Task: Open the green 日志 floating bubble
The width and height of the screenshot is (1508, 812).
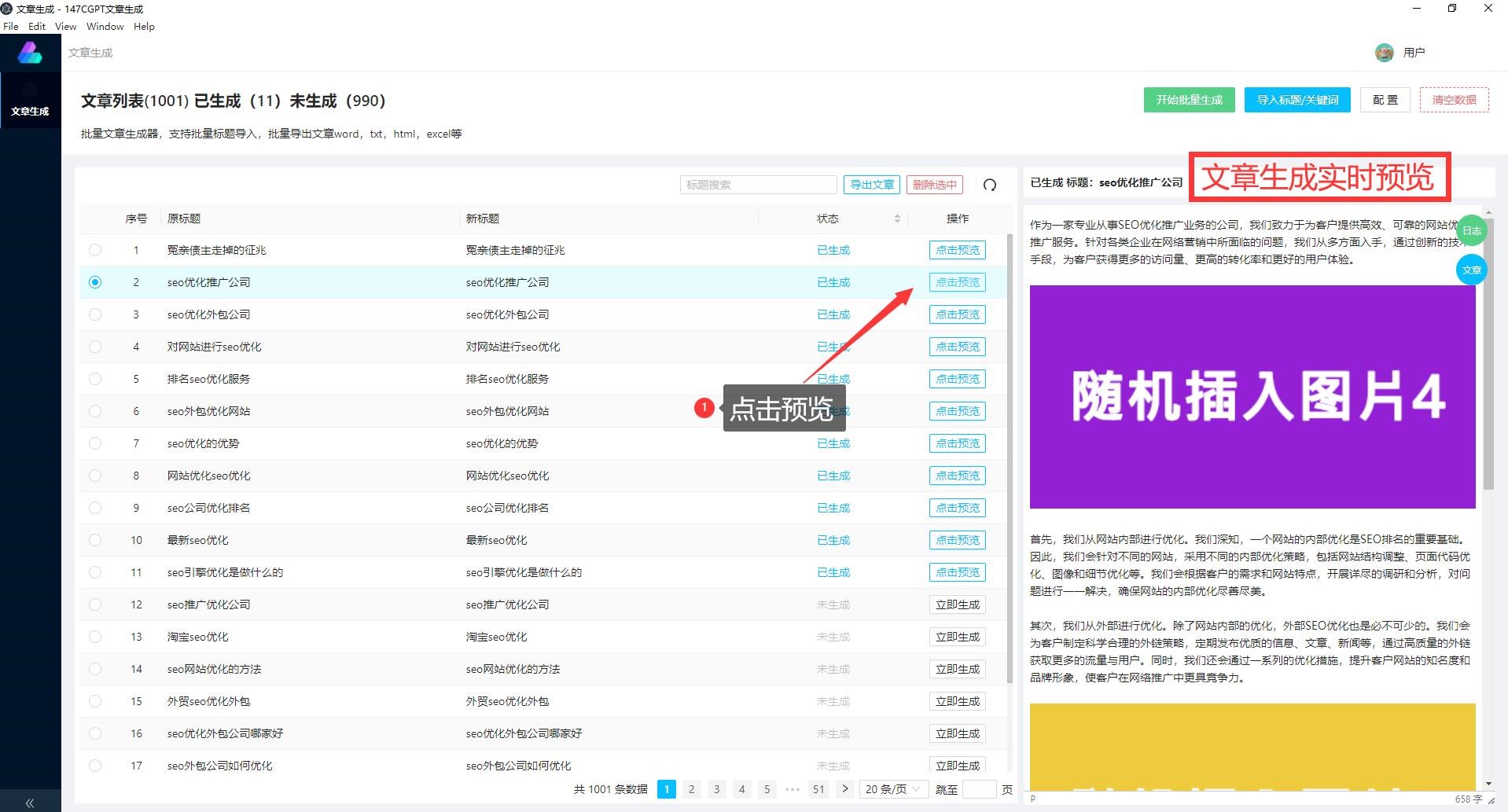Action: tap(1471, 230)
